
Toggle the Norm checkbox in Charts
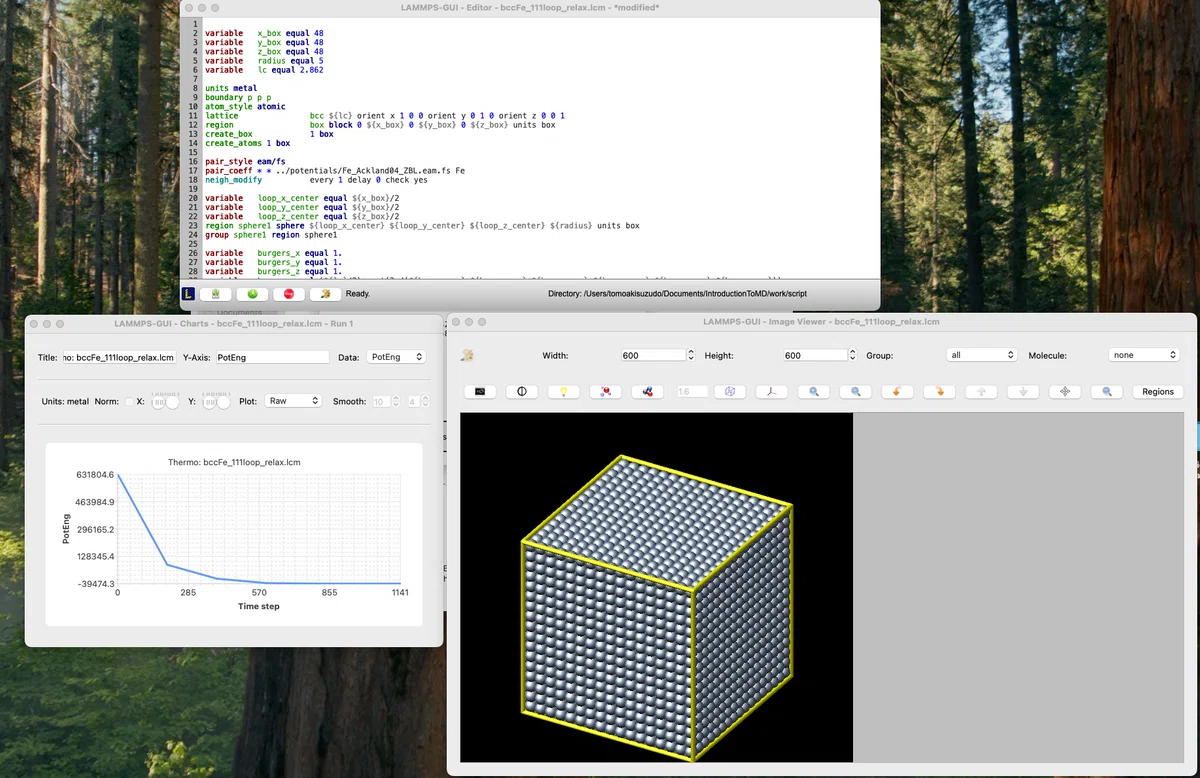point(127,401)
